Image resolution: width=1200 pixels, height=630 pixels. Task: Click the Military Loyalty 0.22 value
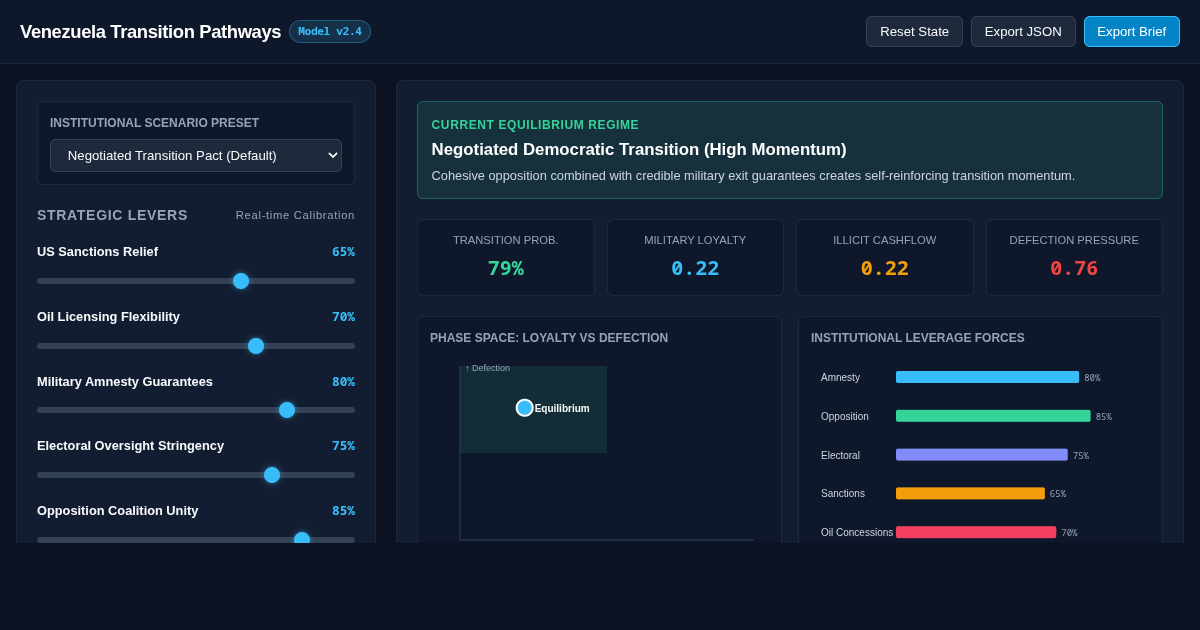(x=695, y=268)
